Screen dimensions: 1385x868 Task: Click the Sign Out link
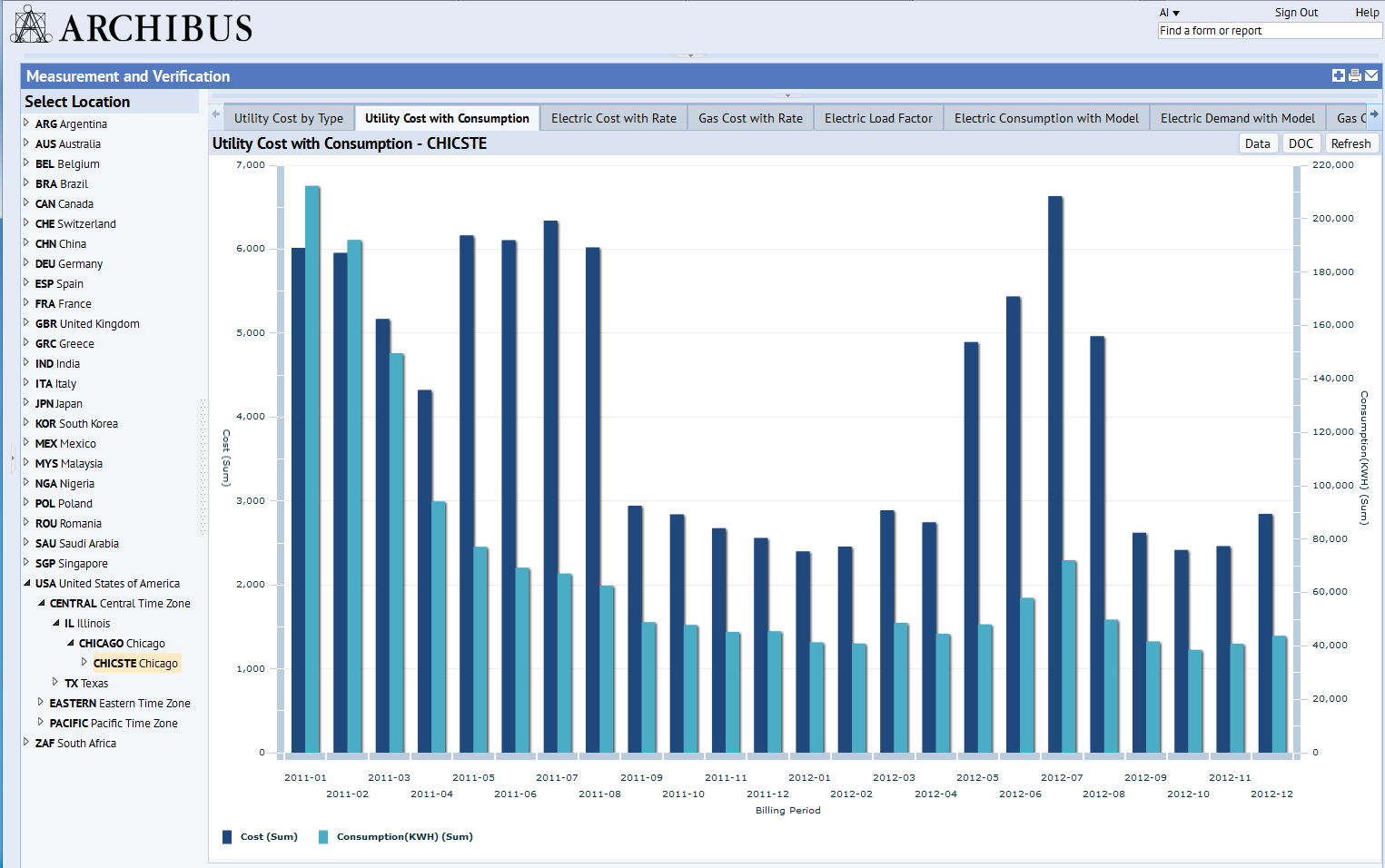[x=1295, y=13]
